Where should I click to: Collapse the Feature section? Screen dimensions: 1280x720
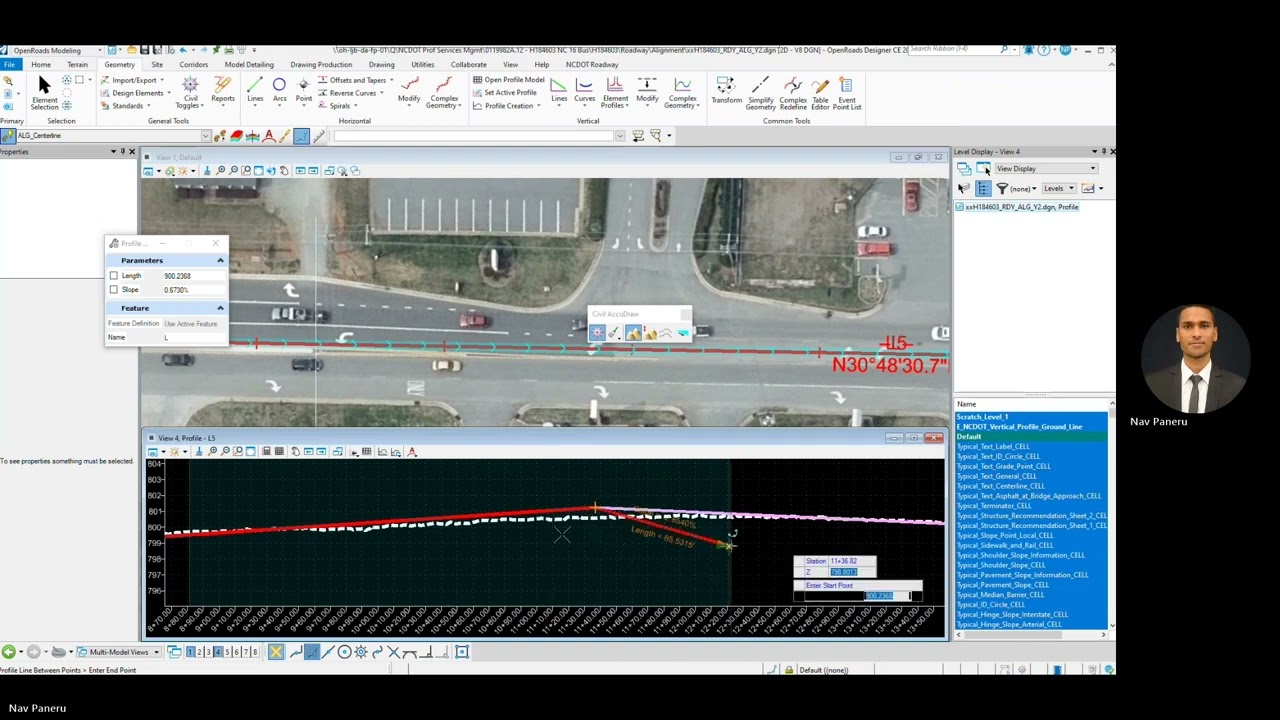click(220, 308)
